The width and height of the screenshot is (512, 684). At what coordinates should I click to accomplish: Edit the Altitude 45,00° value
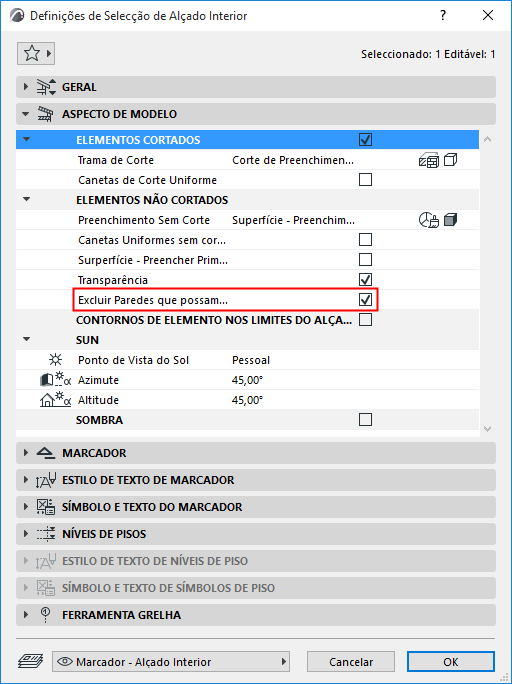pos(247,400)
